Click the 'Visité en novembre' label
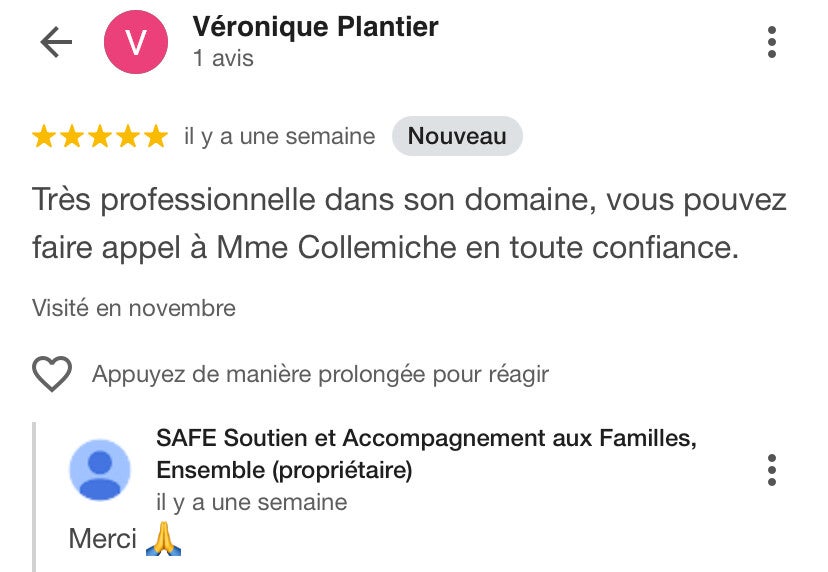 pos(134,308)
